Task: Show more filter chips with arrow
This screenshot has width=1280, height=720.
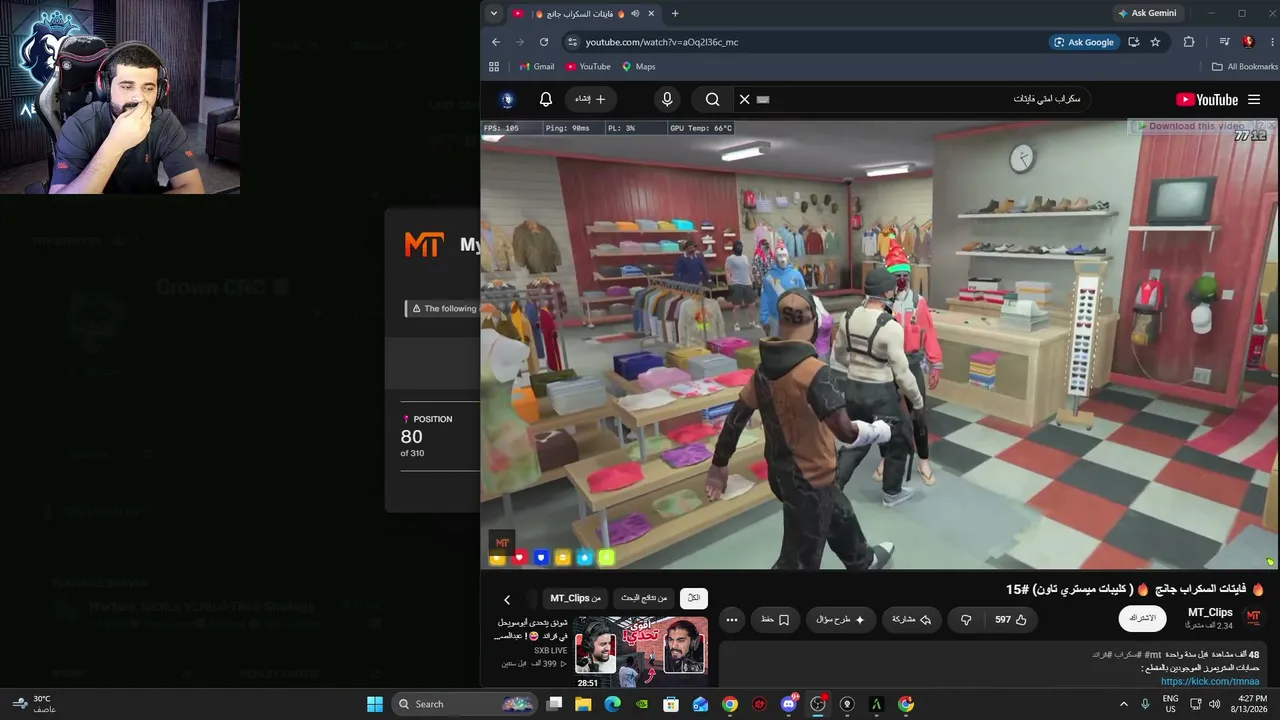Action: [507, 599]
